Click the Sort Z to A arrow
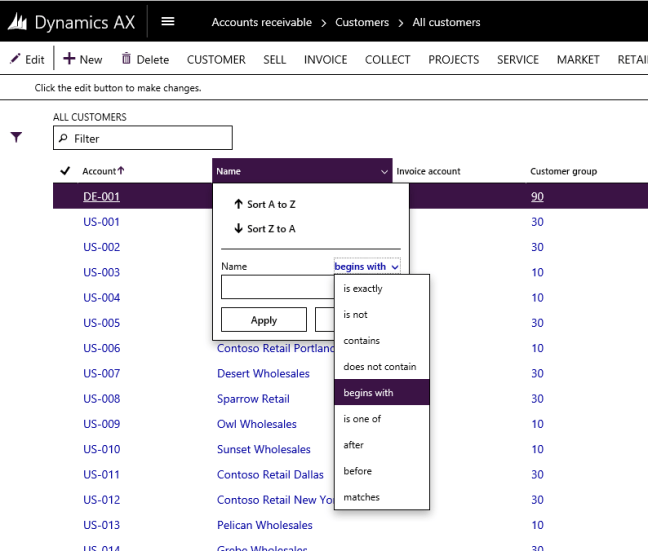 pyautogui.click(x=238, y=229)
